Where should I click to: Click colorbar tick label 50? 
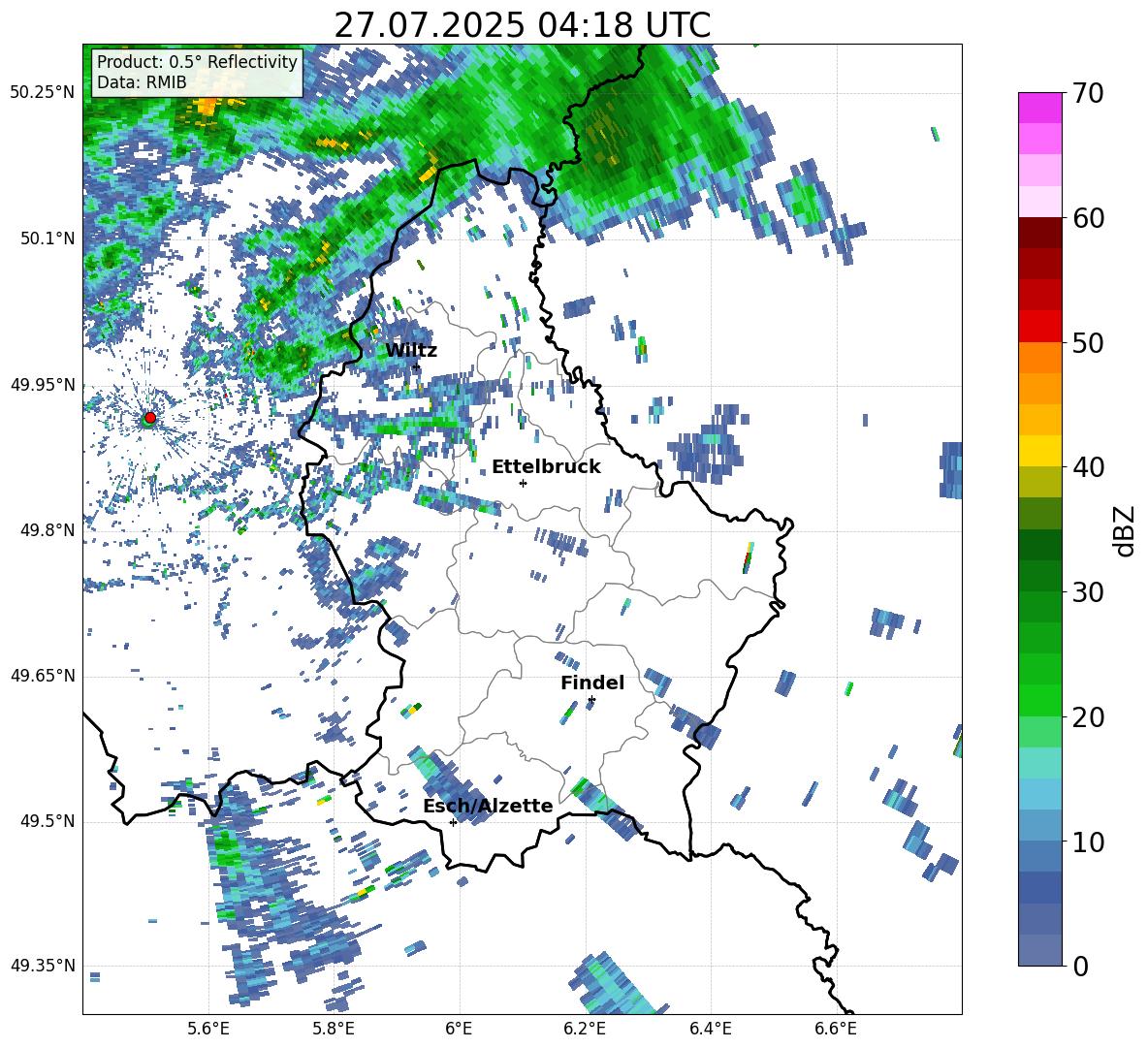tap(1088, 343)
